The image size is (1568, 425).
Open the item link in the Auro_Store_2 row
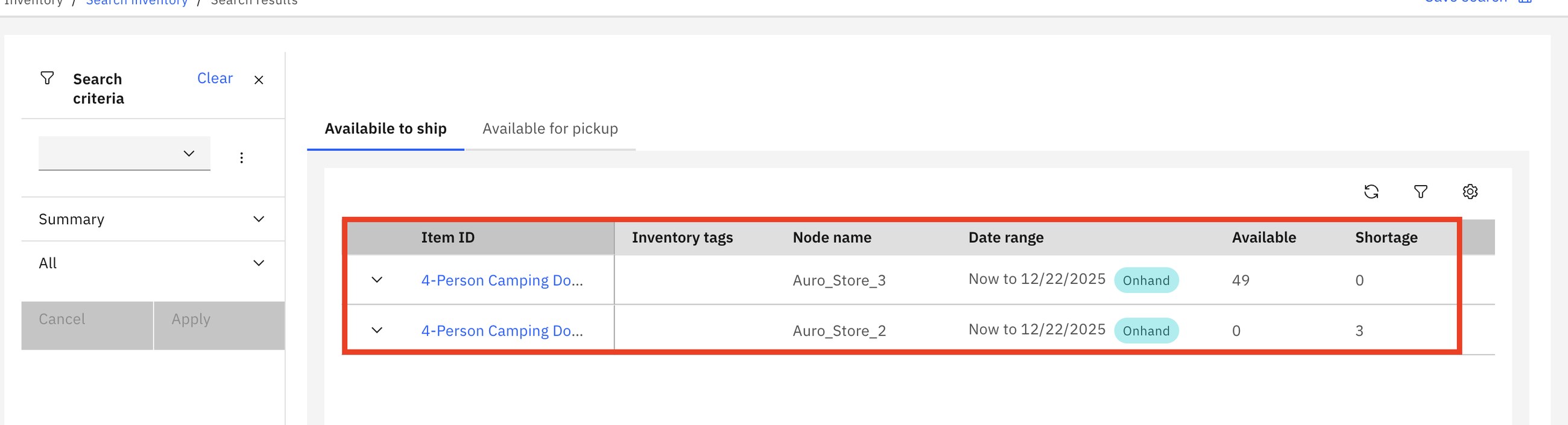pos(502,330)
